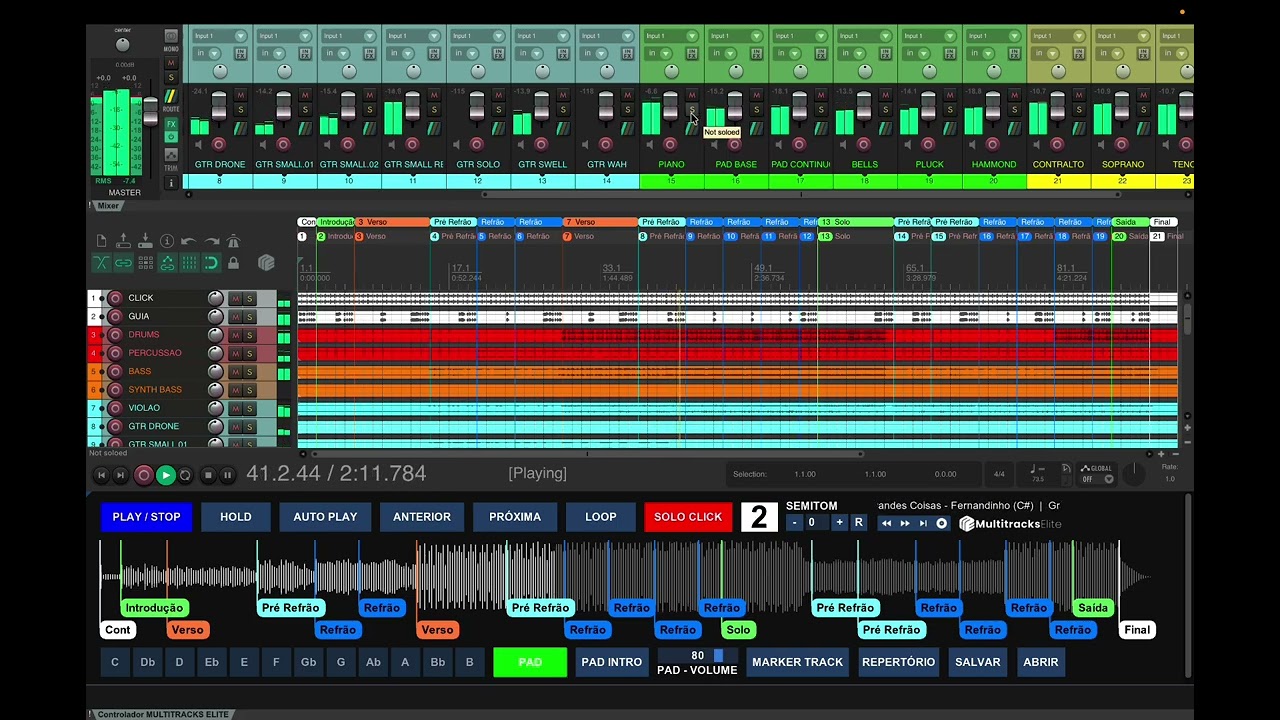Mute the GTR DRONE mixer strip
Screen dimensions: 1280x720
(240, 95)
